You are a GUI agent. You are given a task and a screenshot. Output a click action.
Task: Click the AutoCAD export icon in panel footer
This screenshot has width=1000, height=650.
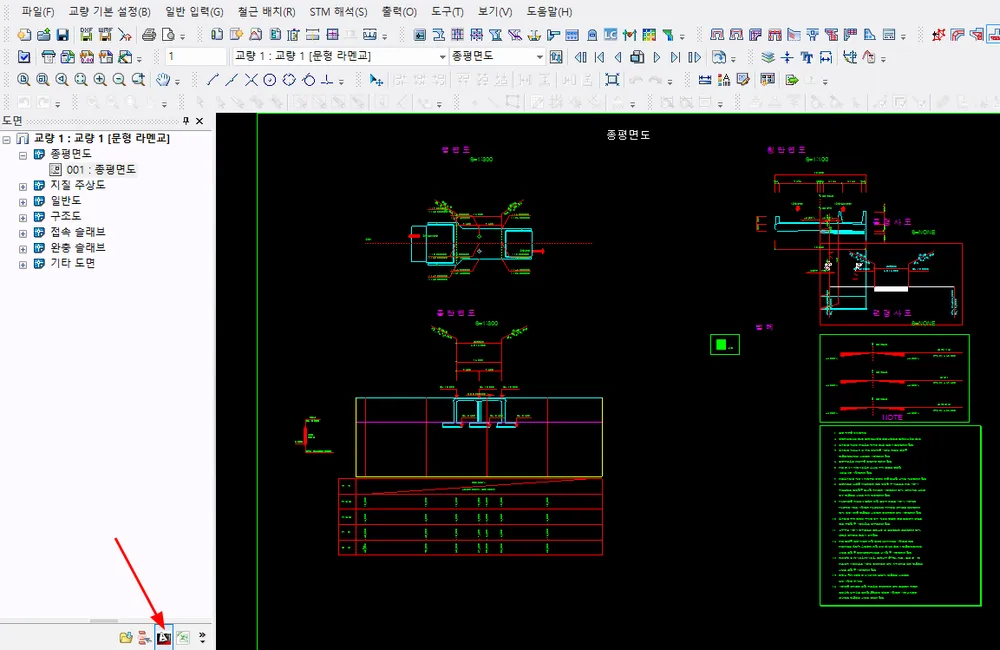[x=164, y=637]
